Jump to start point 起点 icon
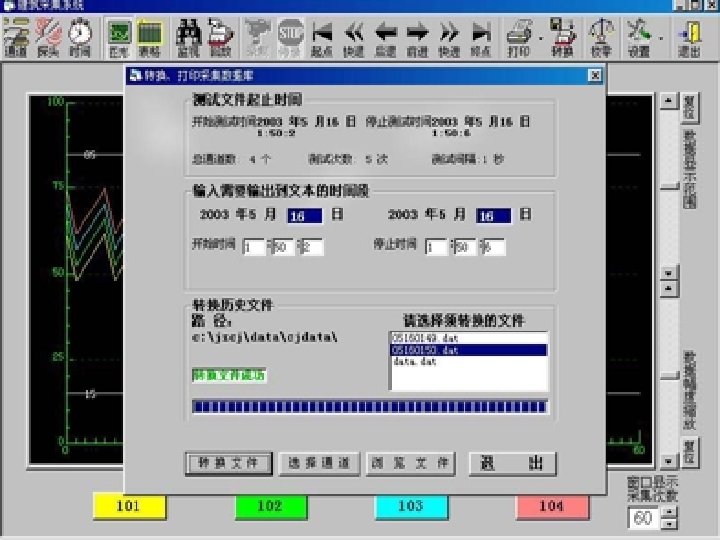720x540 pixels. [x=322, y=38]
